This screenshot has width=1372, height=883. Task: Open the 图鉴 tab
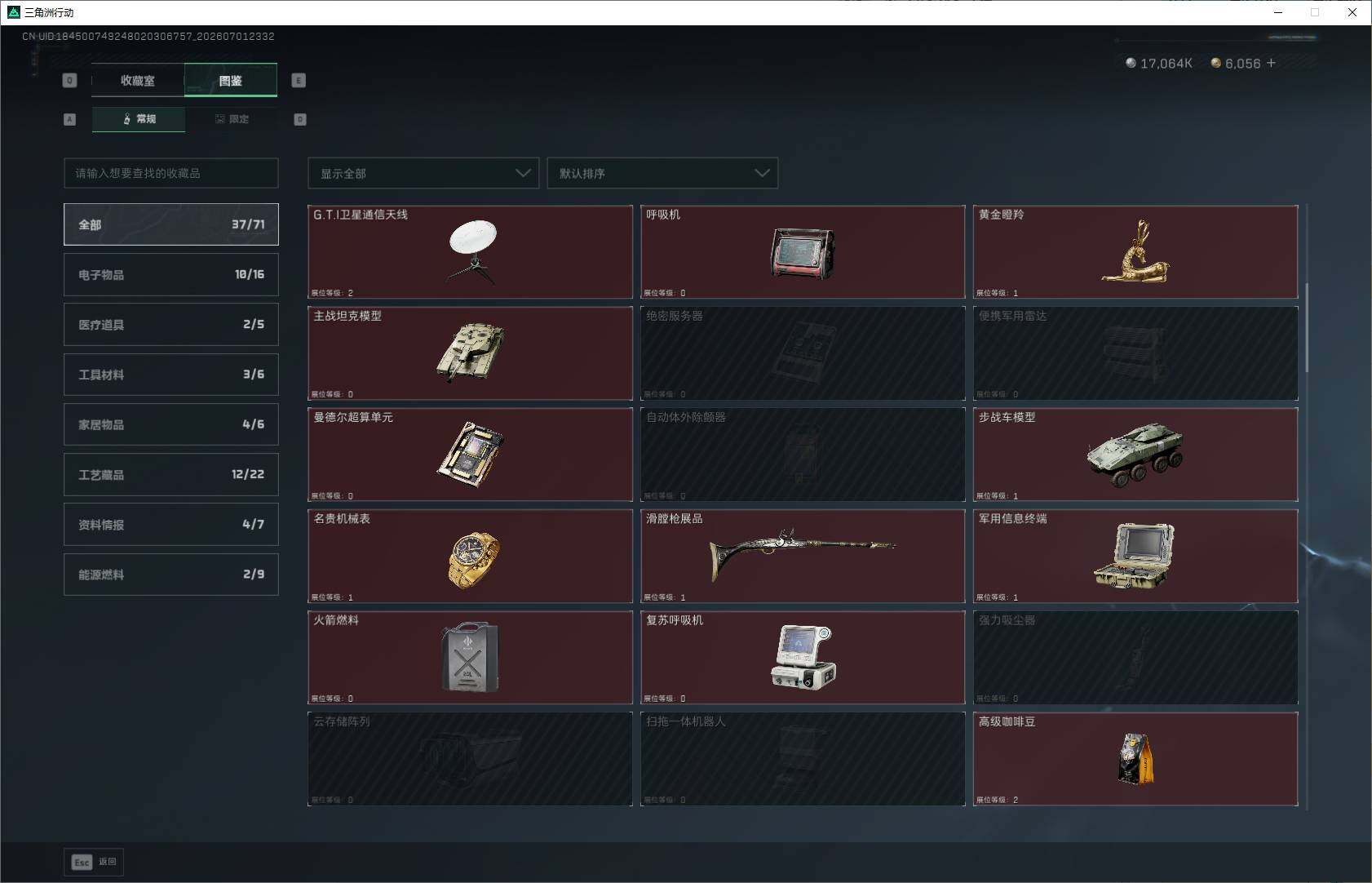click(x=231, y=80)
